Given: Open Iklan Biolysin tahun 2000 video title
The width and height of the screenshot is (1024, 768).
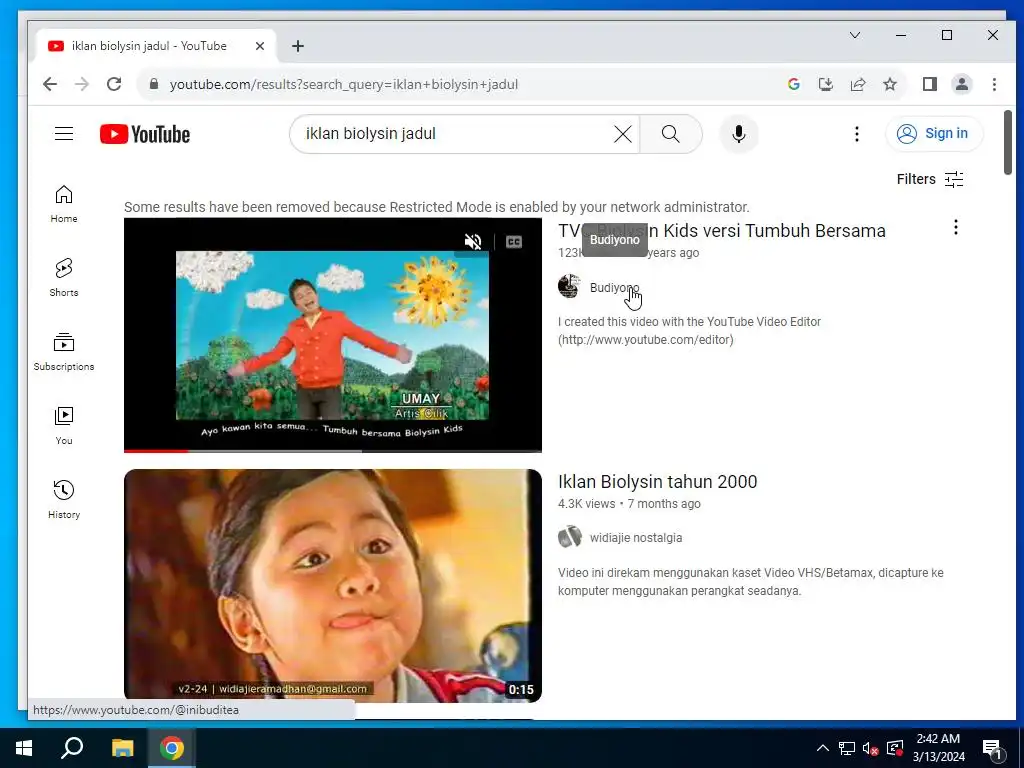Looking at the screenshot, I should [658, 482].
